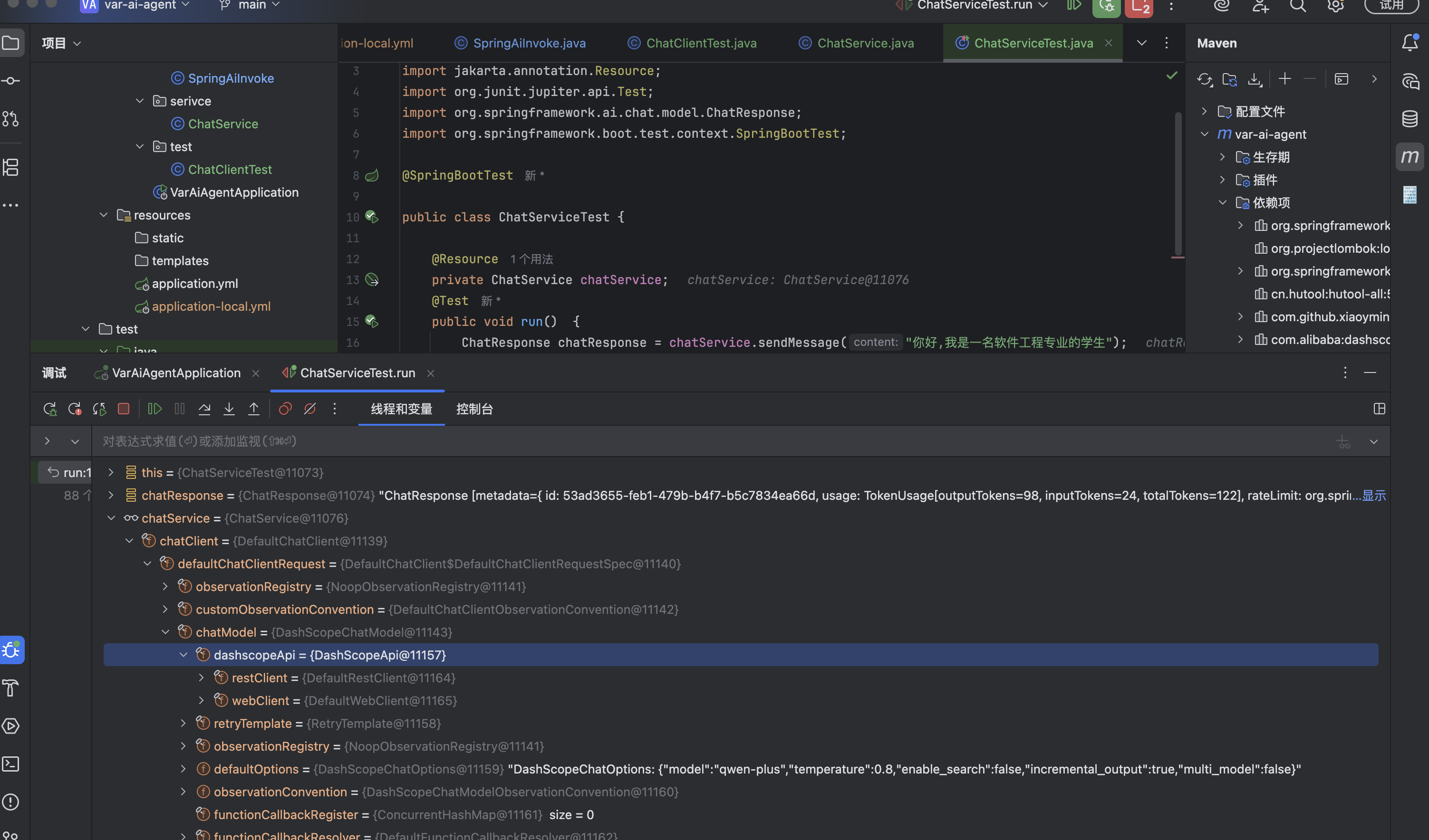Click 显示 link on chatResponse row
Screen dimensions: 1429x840
pos(1374,496)
